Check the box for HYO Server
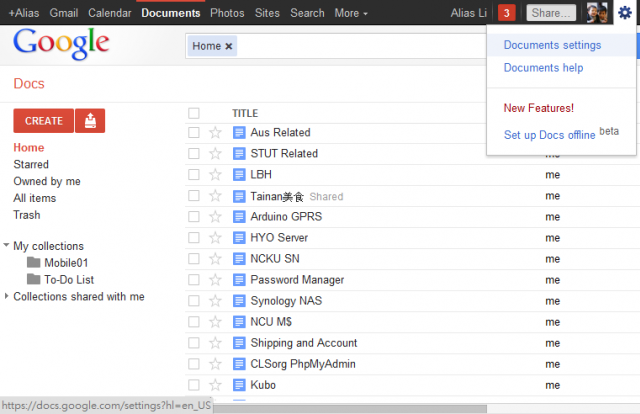 point(194,238)
